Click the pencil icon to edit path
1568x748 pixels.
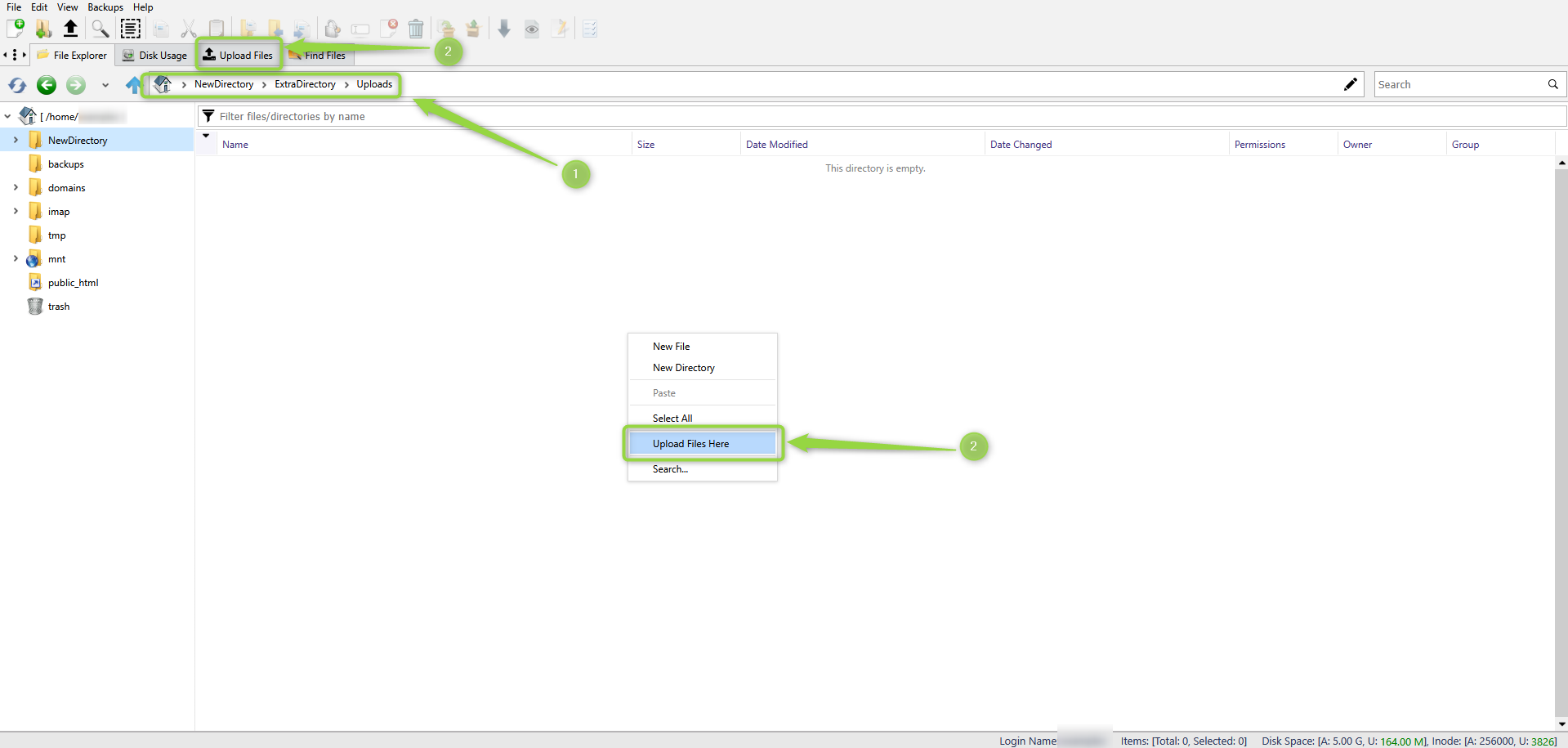pos(1351,84)
